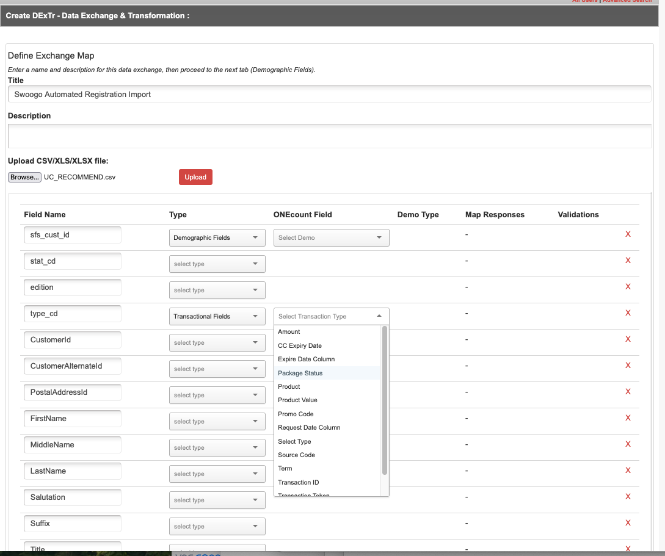Click the red X beside edition
Viewport: 665px width, 556px height.
pyautogui.click(x=628, y=287)
